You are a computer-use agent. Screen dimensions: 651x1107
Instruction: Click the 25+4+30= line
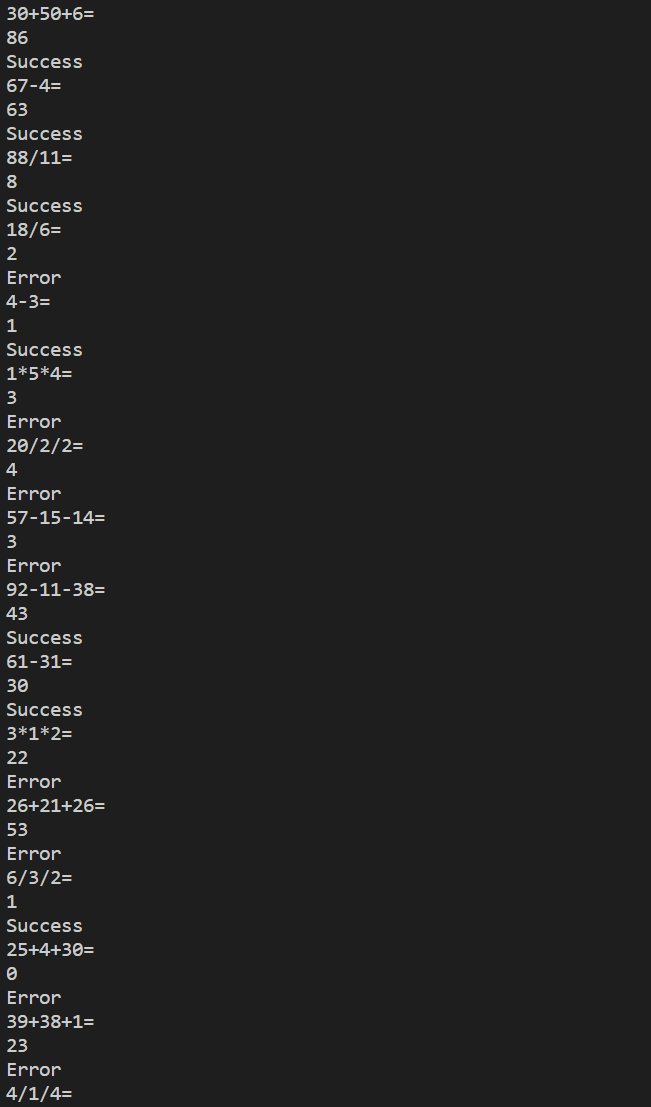click(x=50, y=950)
